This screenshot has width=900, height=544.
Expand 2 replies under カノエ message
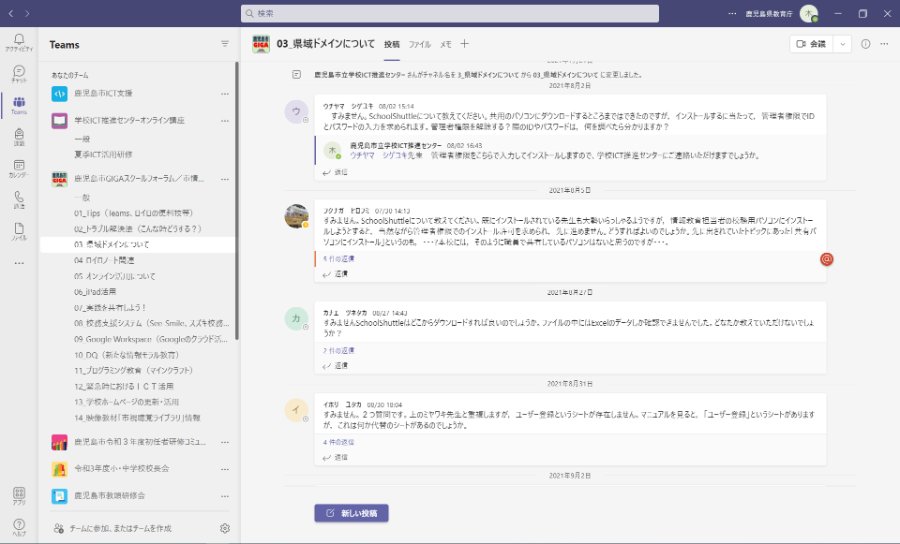(339, 350)
